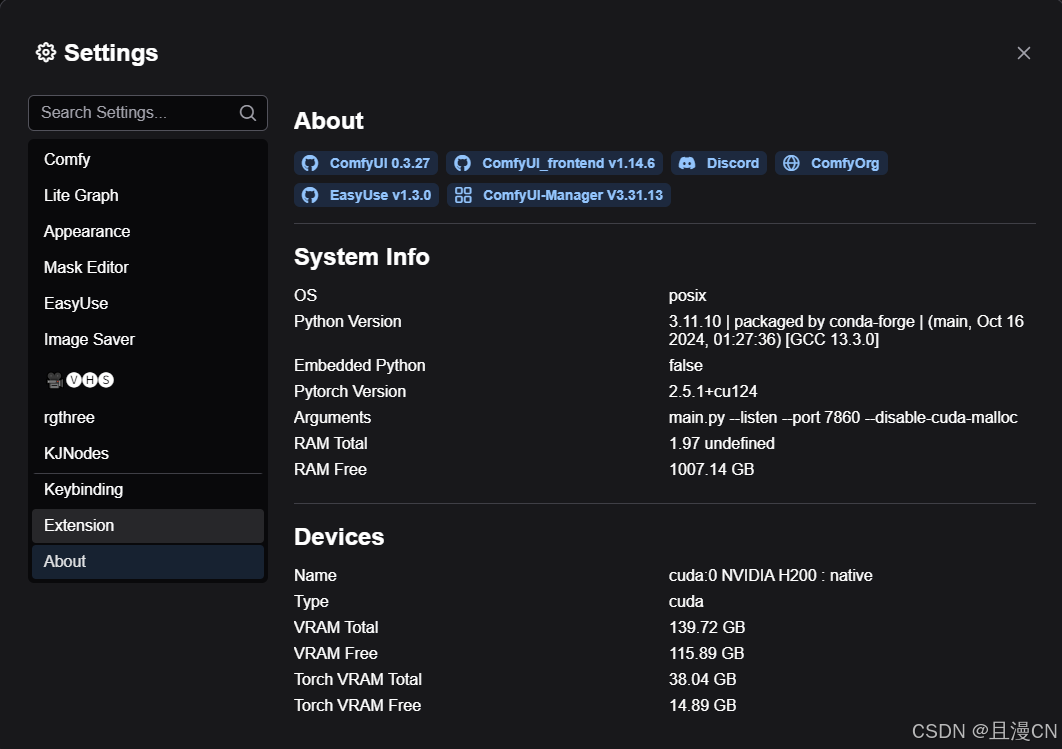Image resolution: width=1062 pixels, height=749 pixels.
Task: Click the Torch VRAM Free value 14.89 GB
Action: 702,706
